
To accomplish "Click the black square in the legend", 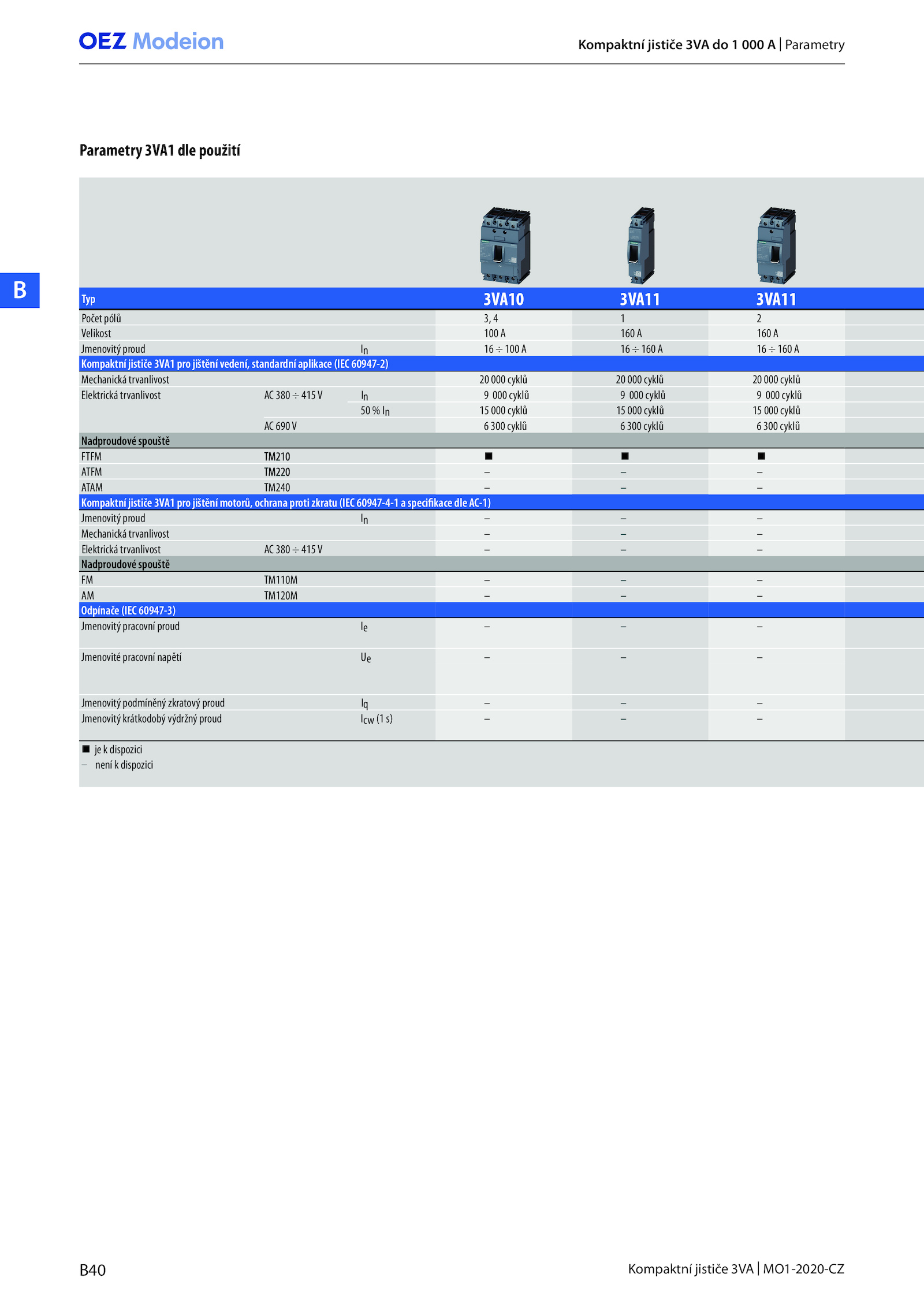I will [86, 749].
